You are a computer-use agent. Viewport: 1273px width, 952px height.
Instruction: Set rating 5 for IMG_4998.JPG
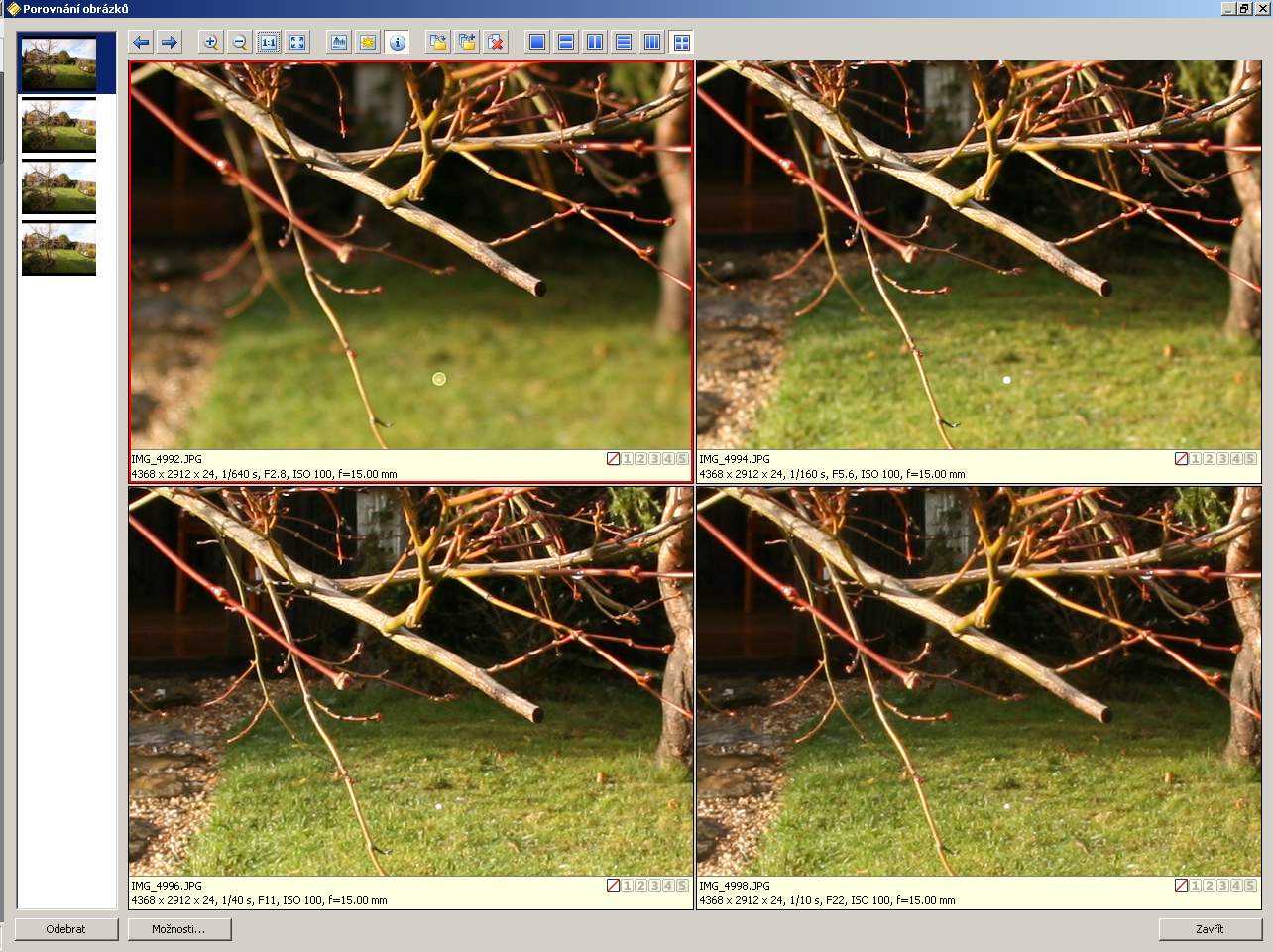(1250, 886)
